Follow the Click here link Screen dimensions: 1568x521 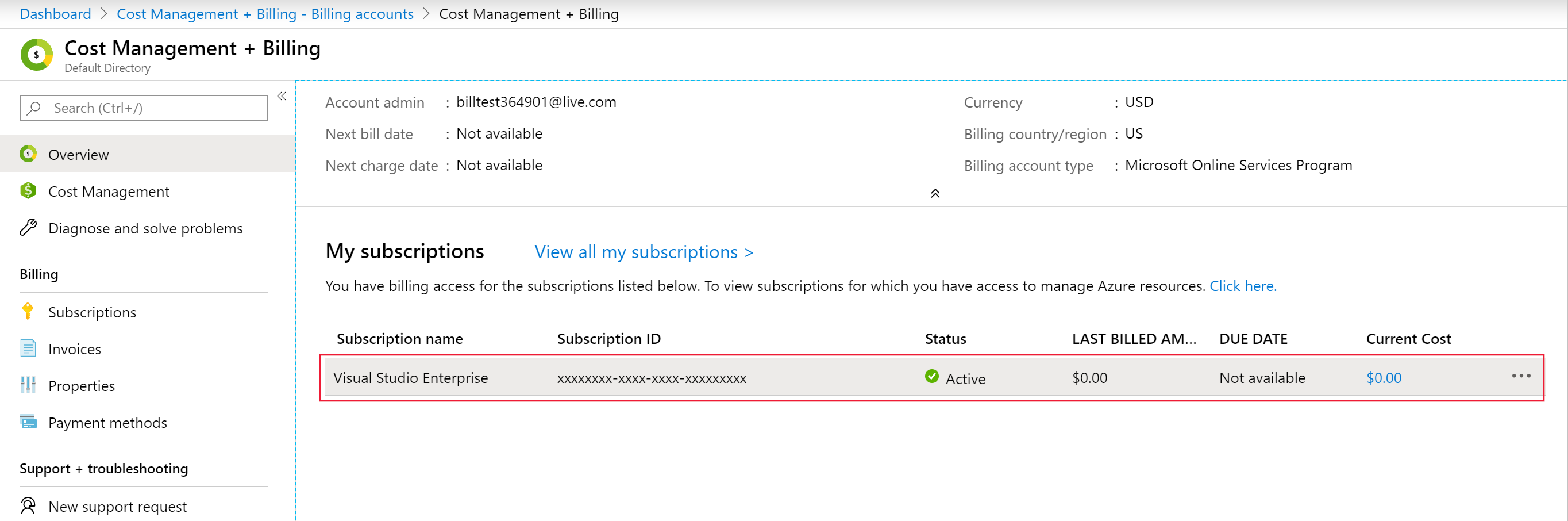(1242, 286)
